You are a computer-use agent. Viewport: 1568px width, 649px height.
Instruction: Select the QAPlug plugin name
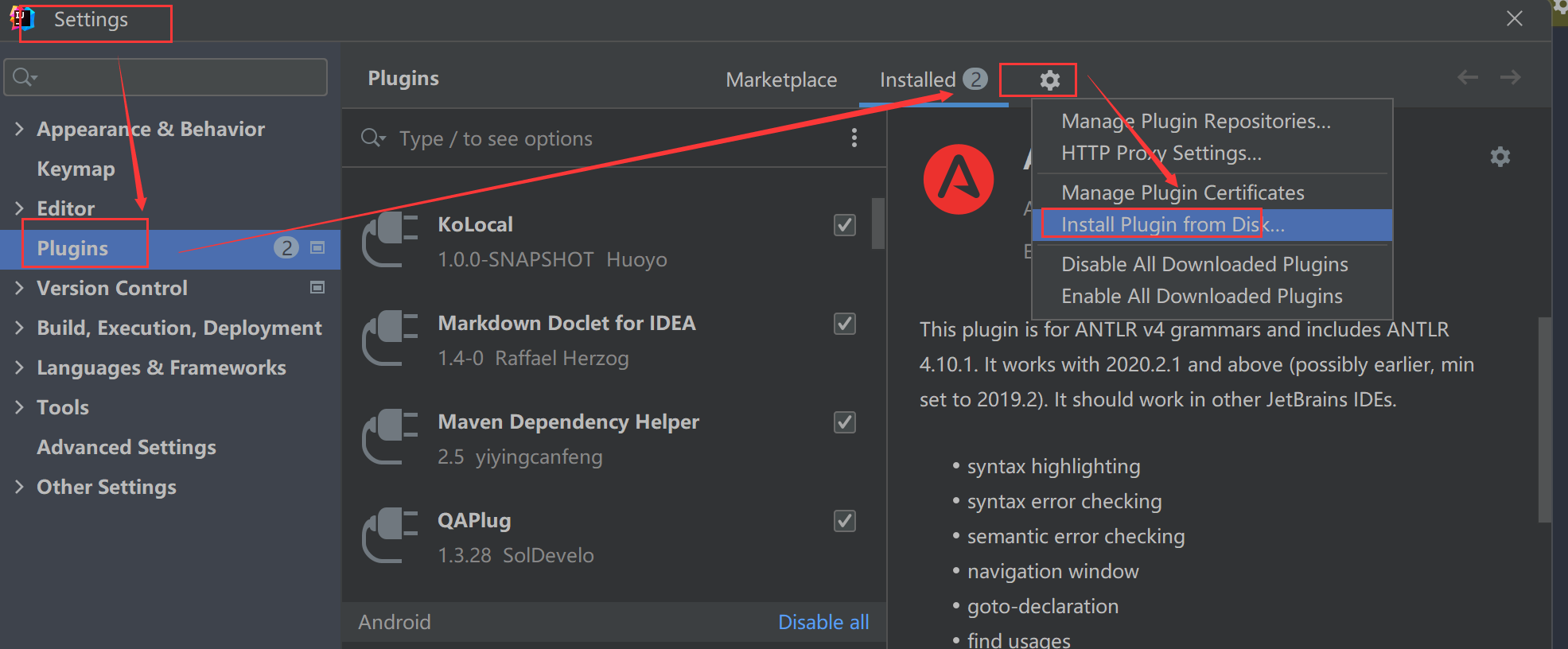click(x=474, y=521)
